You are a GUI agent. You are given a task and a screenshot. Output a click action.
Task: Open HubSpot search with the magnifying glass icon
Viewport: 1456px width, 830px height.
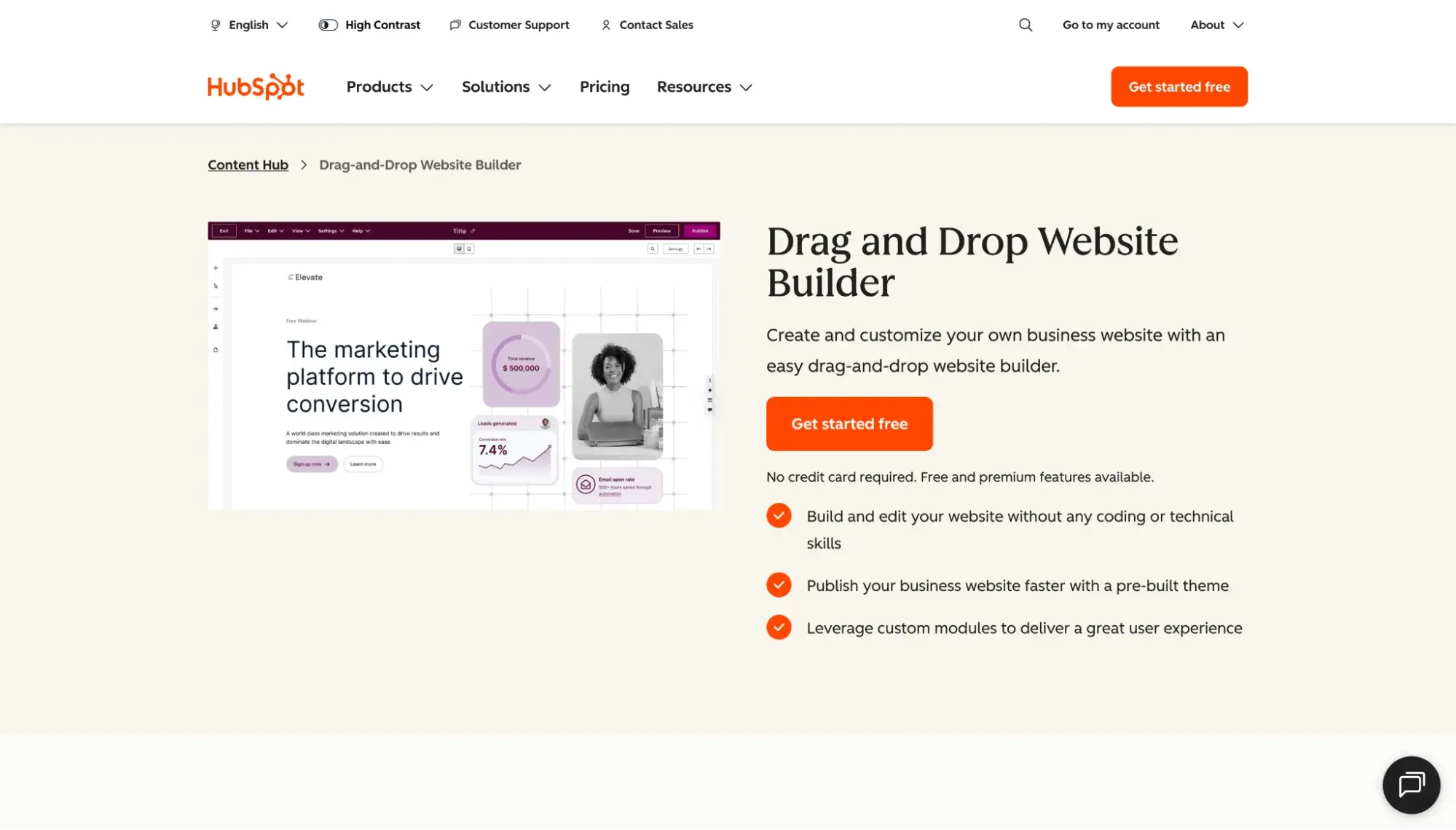1025,25
